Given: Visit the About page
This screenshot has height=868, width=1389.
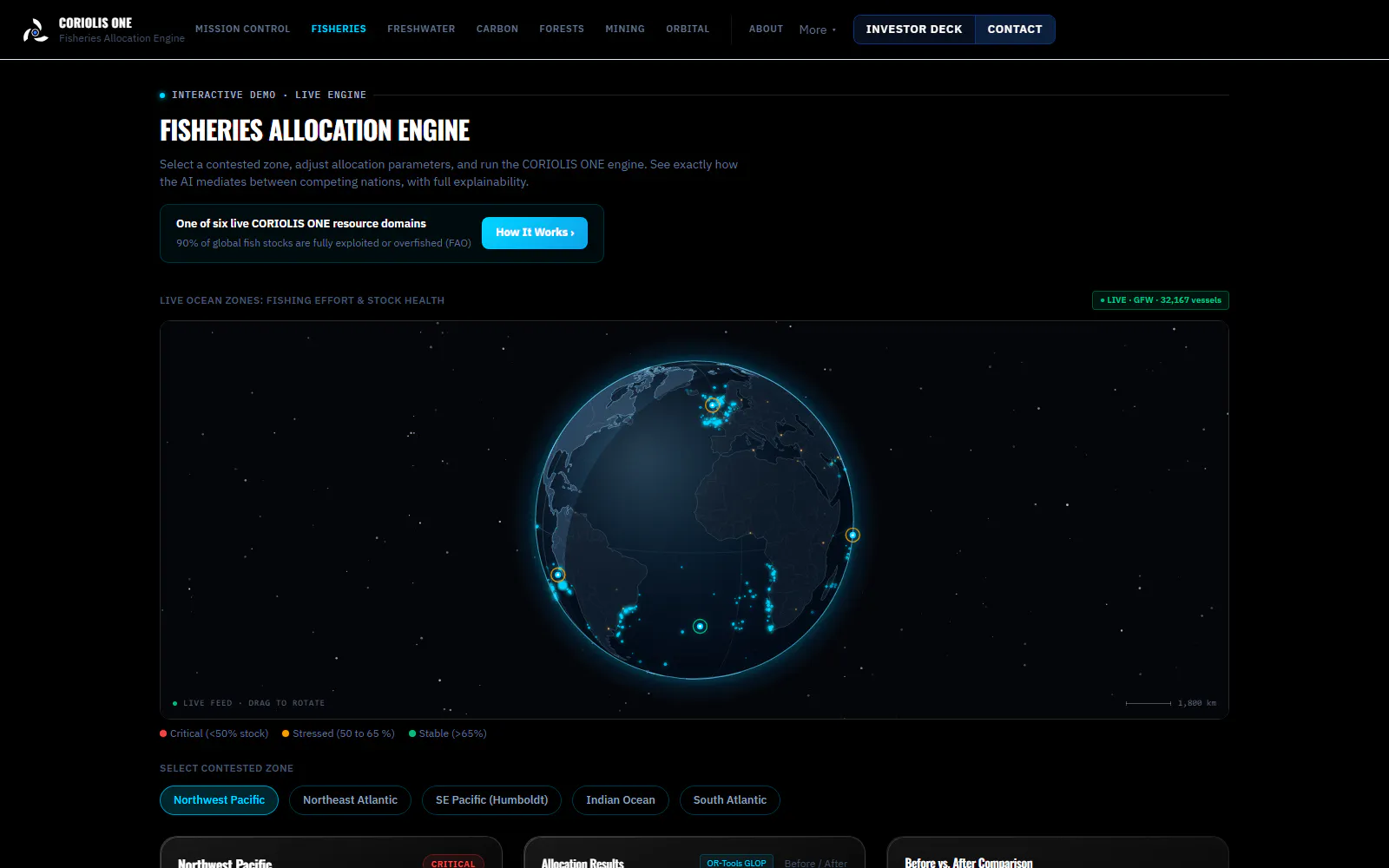Looking at the screenshot, I should tap(766, 29).
